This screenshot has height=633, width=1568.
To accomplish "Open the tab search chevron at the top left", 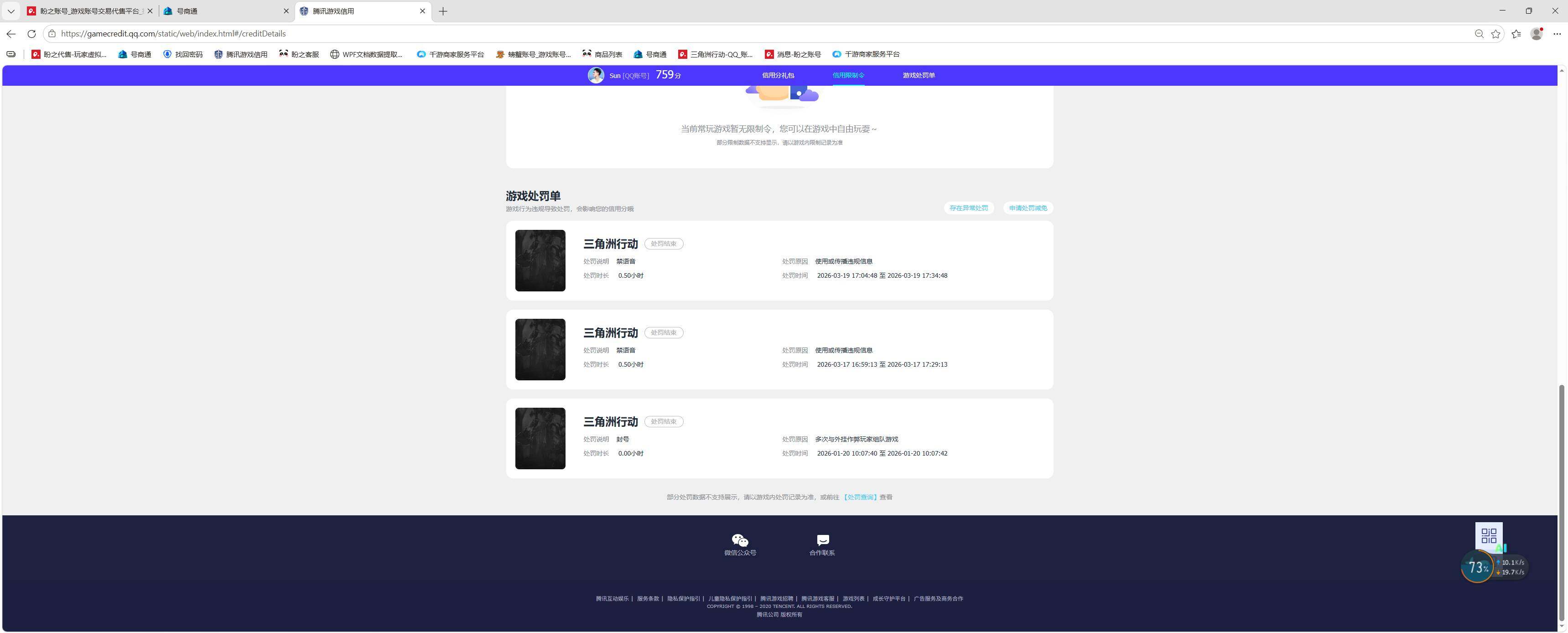I will 10,11.
